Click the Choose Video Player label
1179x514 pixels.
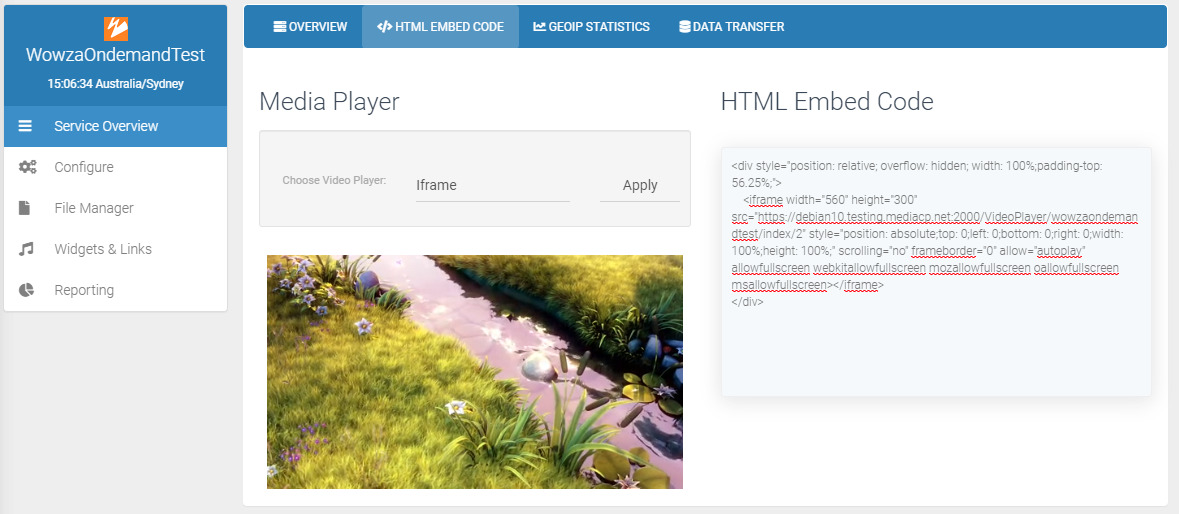334,180
